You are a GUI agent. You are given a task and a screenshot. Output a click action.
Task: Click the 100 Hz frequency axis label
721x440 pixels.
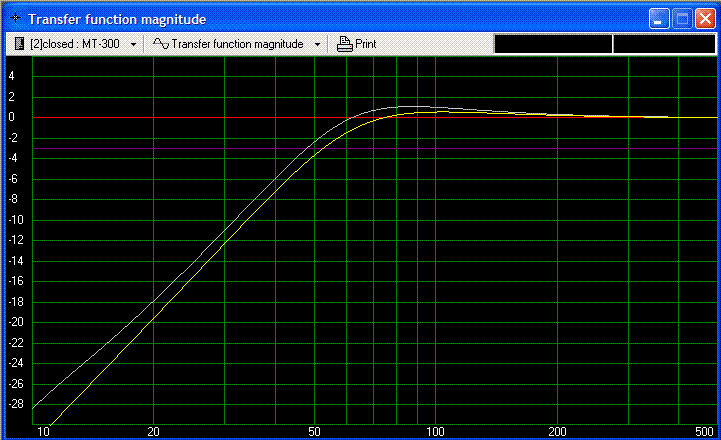pyautogui.click(x=435, y=432)
